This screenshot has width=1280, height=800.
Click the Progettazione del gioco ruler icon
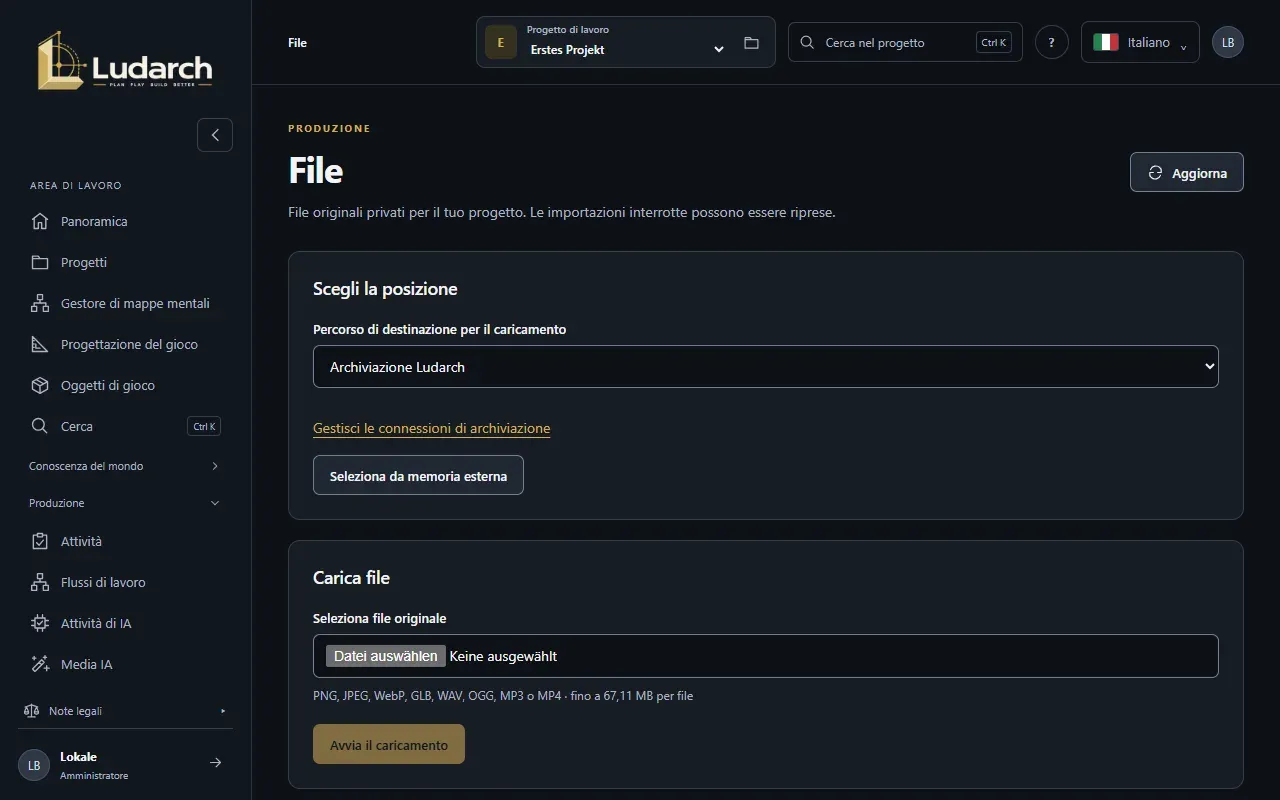40,344
